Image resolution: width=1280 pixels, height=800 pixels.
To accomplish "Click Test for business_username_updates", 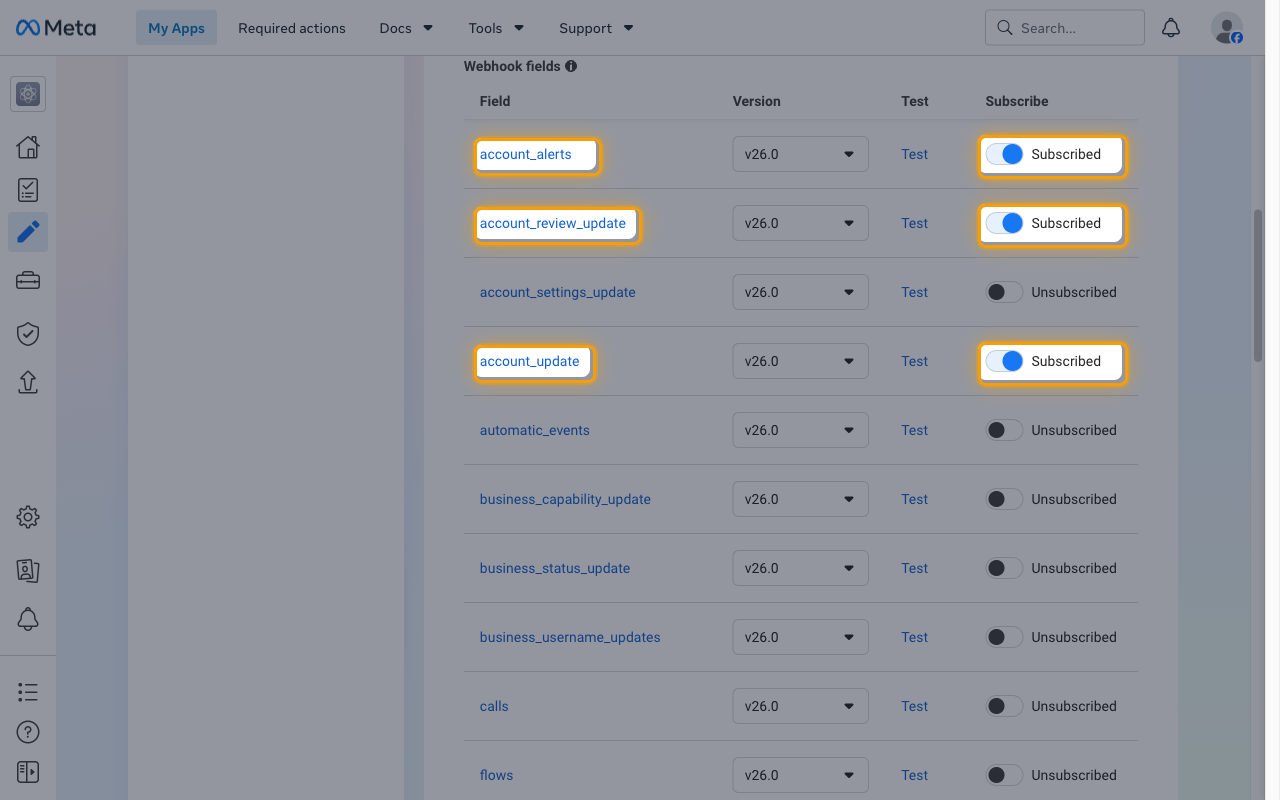I will (x=914, y=637).
